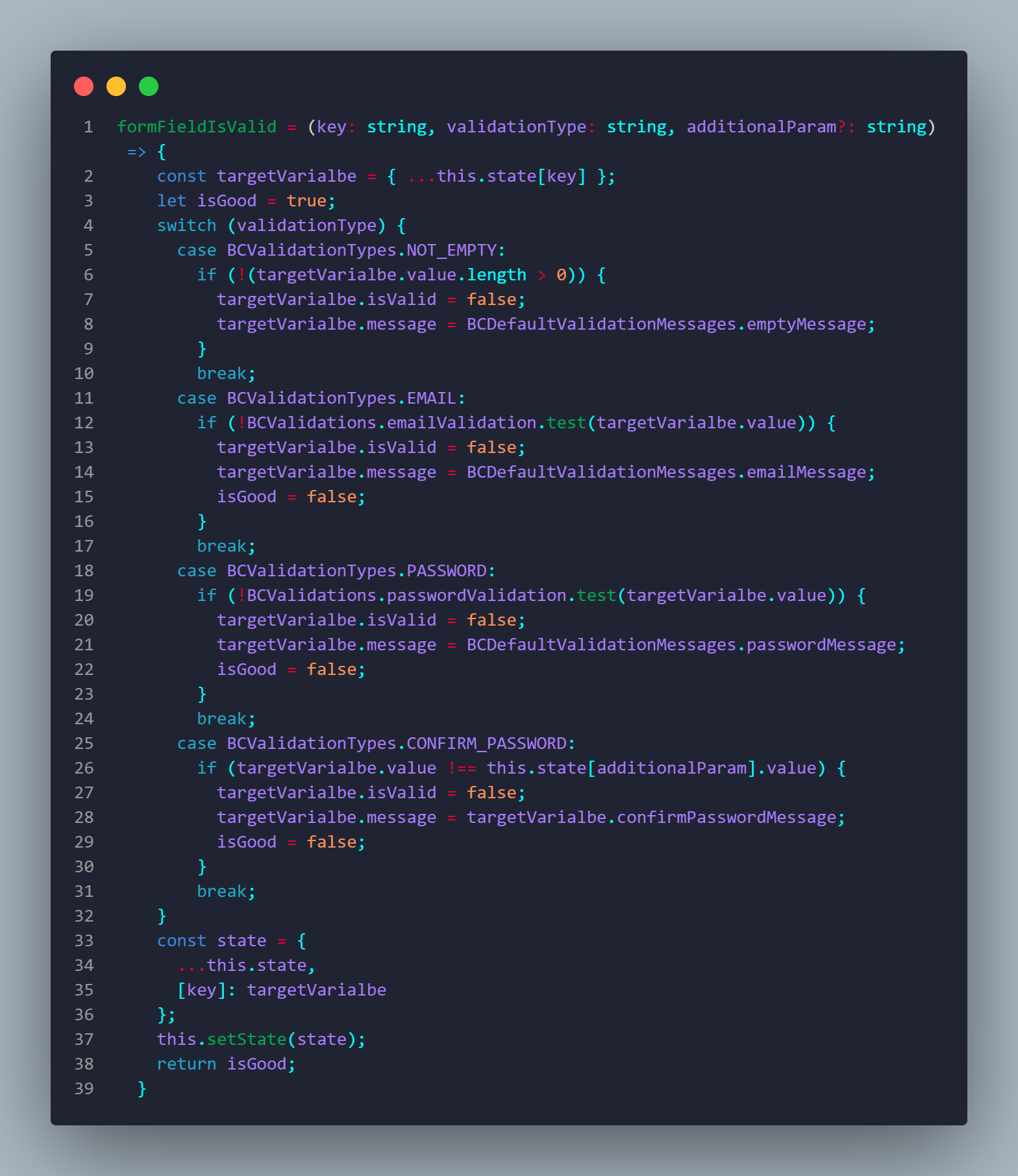Click emailValidation on line 12
Viewport: 1018px width, 1176px height.
click(x=462, y=423)
